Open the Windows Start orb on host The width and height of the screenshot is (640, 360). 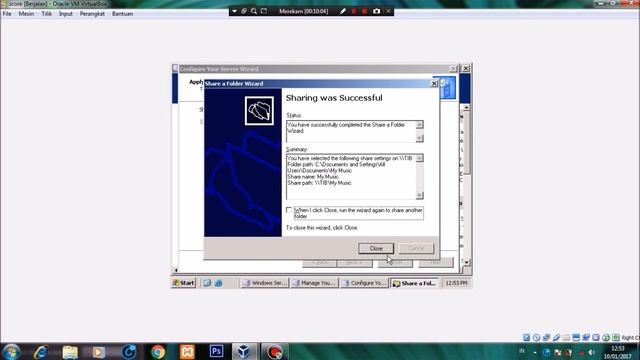pyautogui.click(x=11, y=352)
